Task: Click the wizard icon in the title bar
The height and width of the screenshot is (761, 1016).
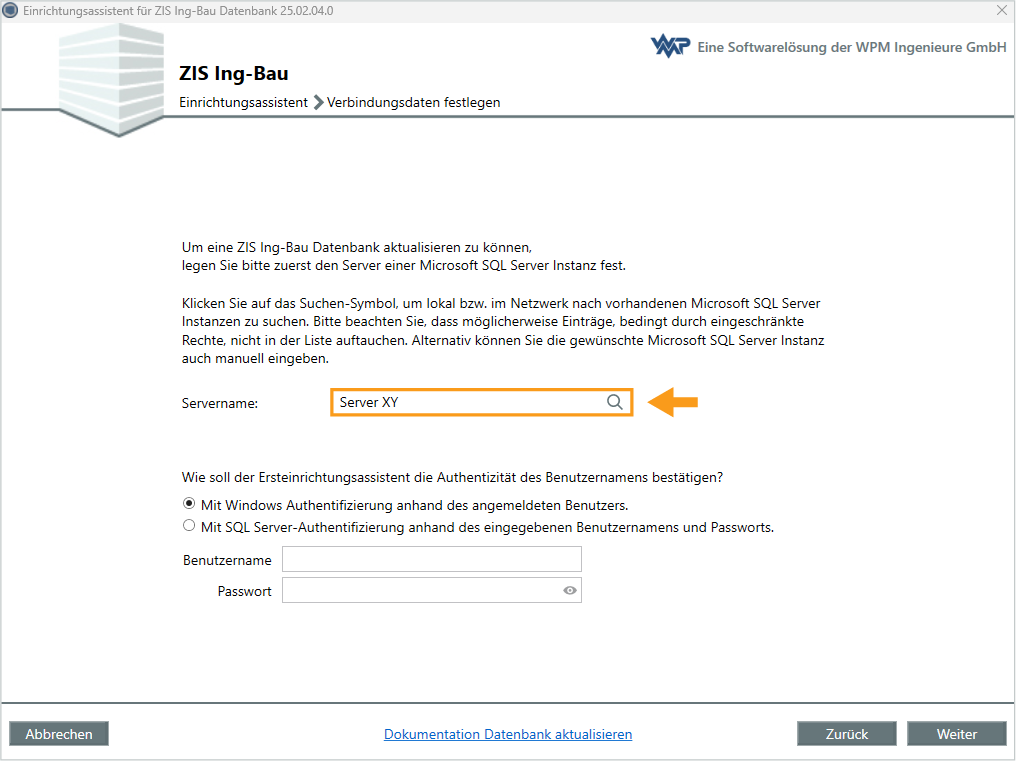Action: click(11, 10)
